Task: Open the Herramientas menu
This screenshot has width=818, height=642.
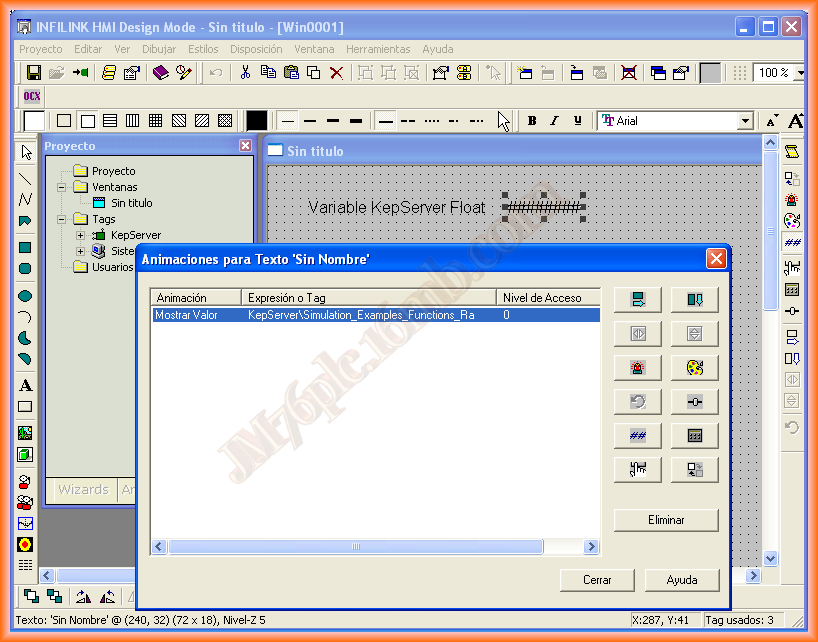Action: coord(378,49)
